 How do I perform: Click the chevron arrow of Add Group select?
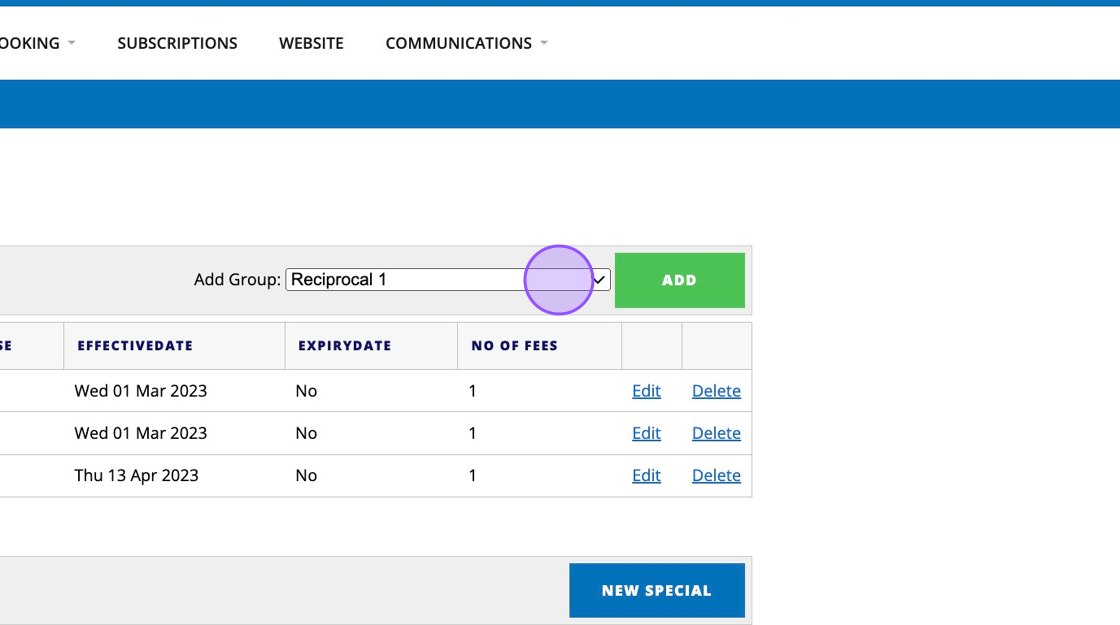[x=599, y=279]
